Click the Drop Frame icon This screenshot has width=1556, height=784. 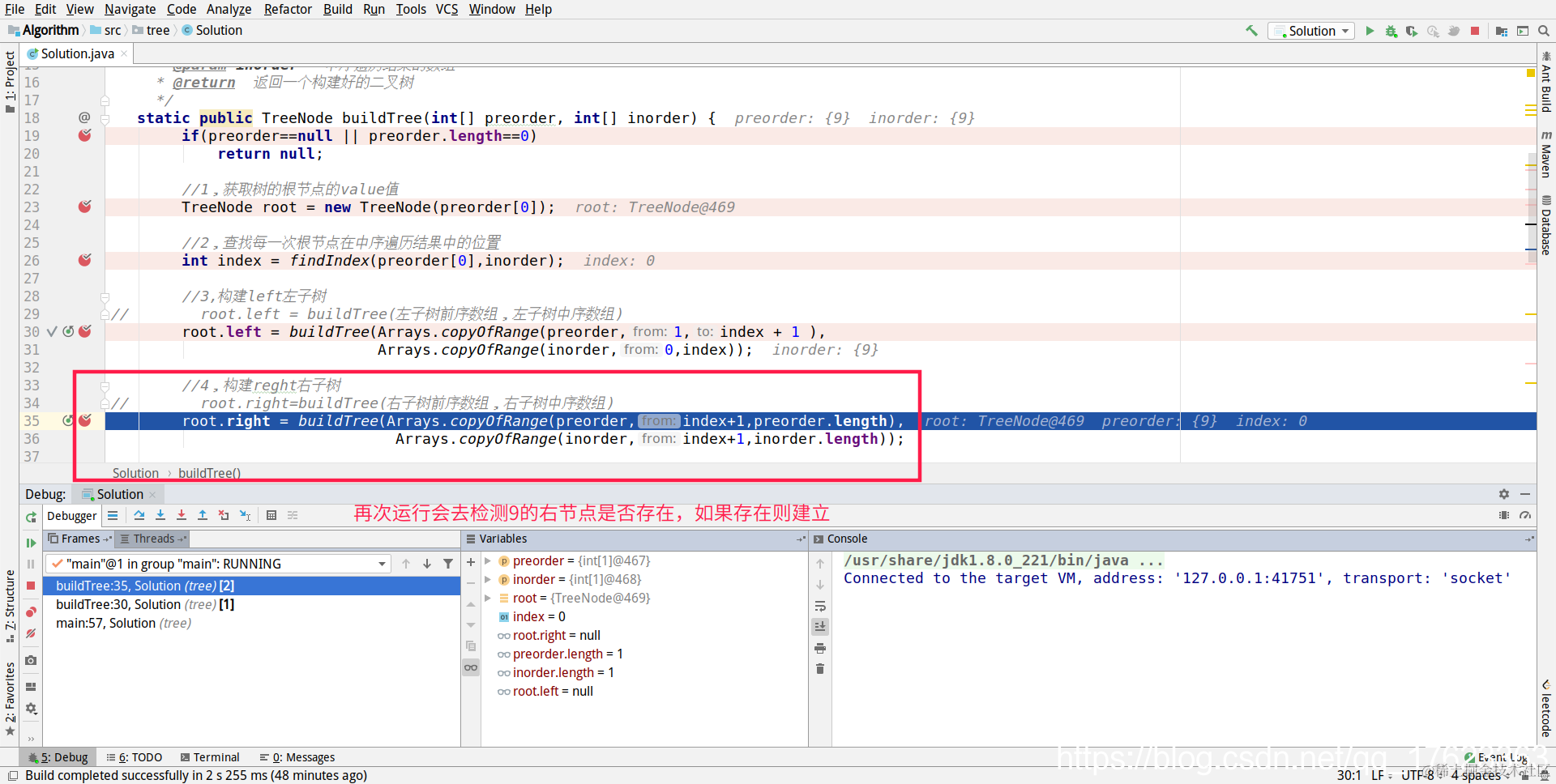click(x=224, y=515)
